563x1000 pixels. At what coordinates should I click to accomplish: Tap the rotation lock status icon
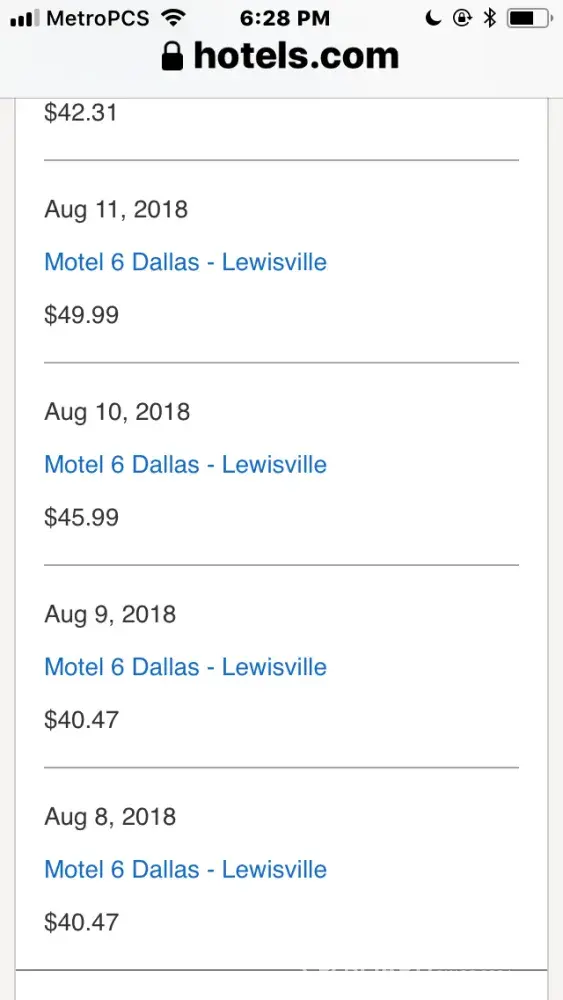[462, 18]
